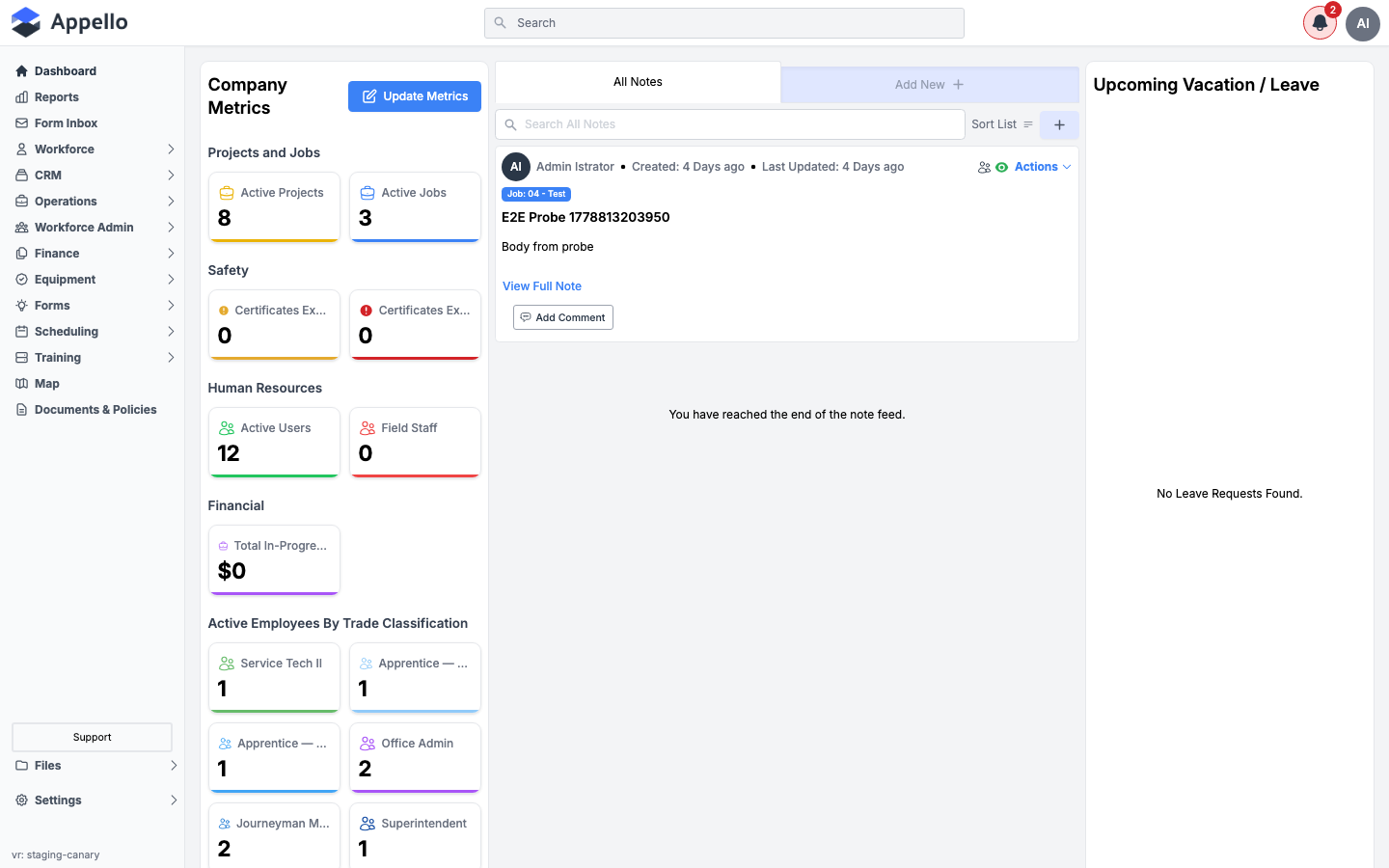Expand the Training menu chevron

pos(171,358)
